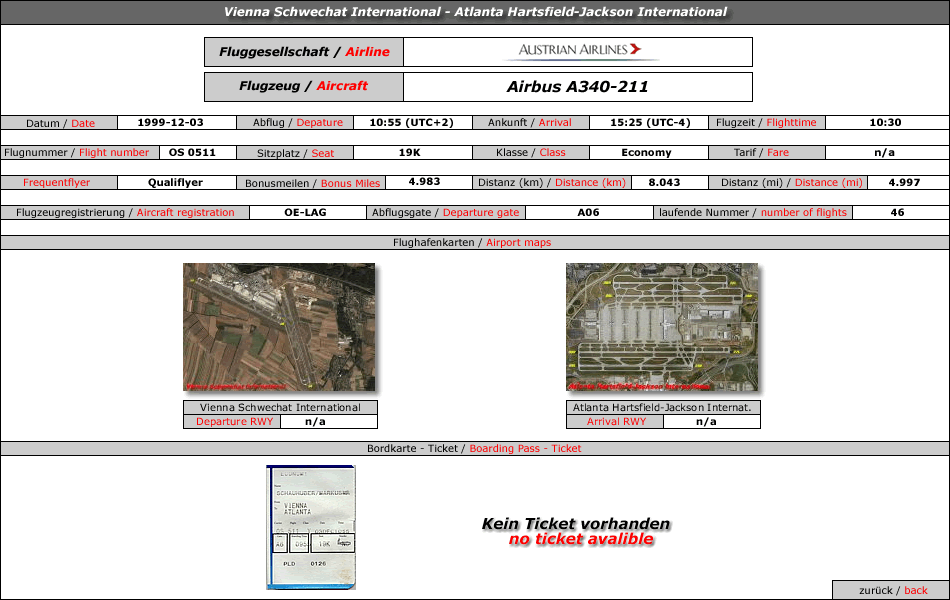Image resolution: width=950 pixels, height=600 pixels.
Task: Select departure gate value A06
Action: [588, 213]
